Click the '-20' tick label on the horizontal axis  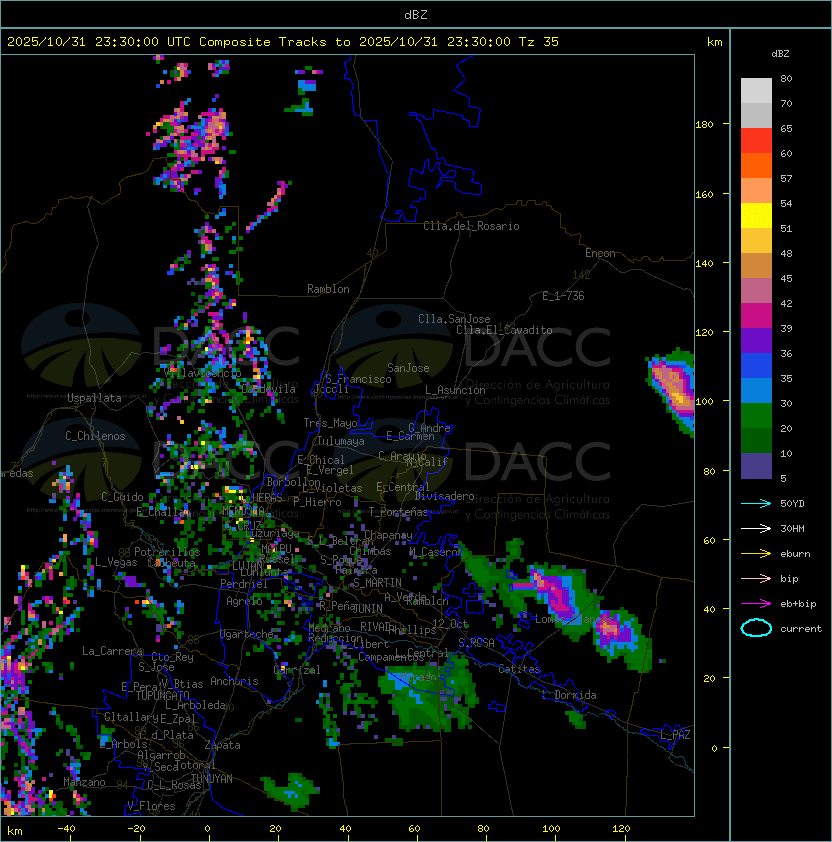(136, 829)
